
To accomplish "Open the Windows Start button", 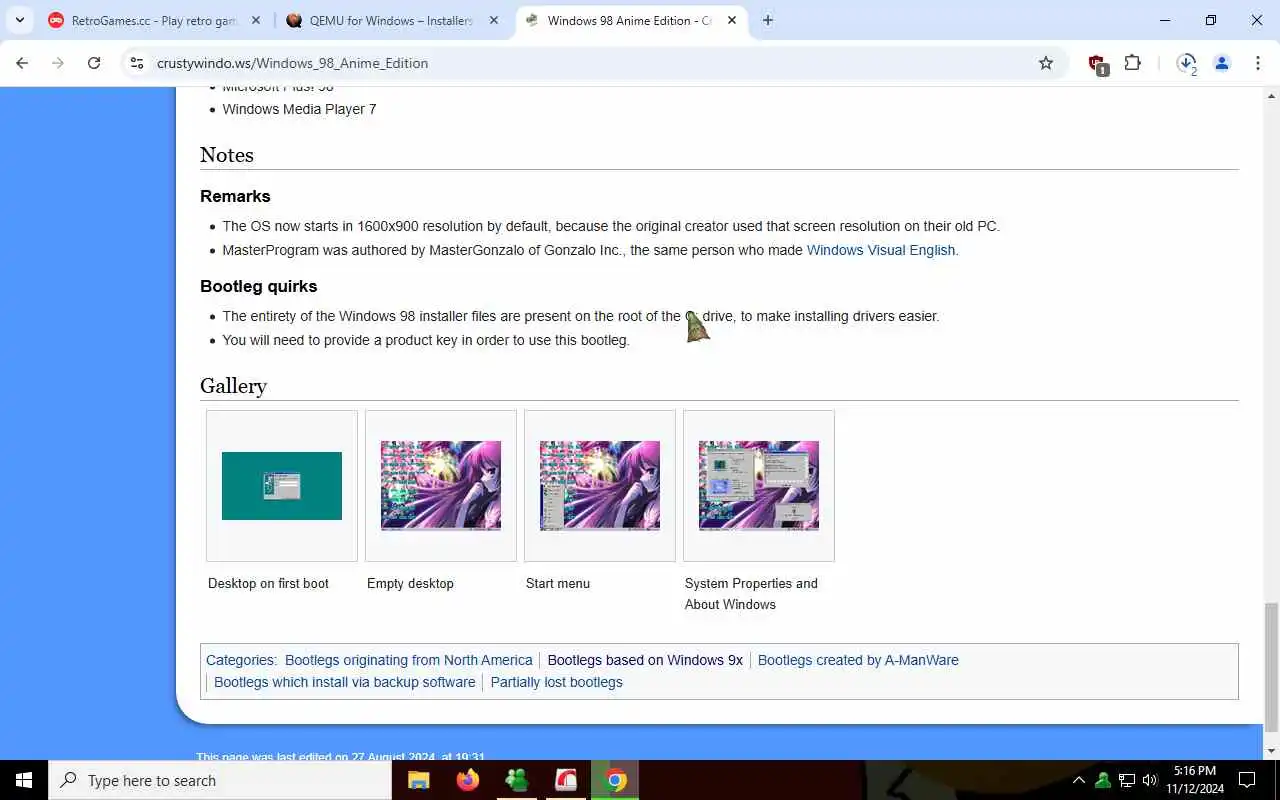I will 24,780.
